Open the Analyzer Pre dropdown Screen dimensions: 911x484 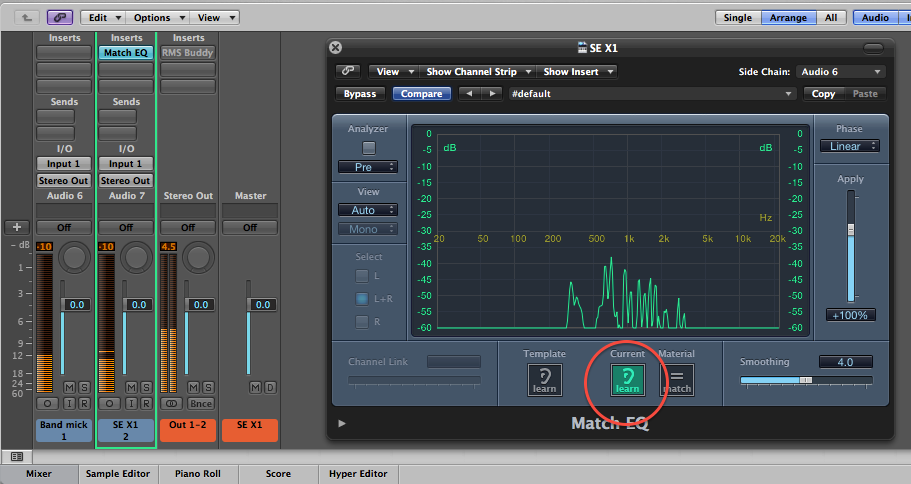368,167
